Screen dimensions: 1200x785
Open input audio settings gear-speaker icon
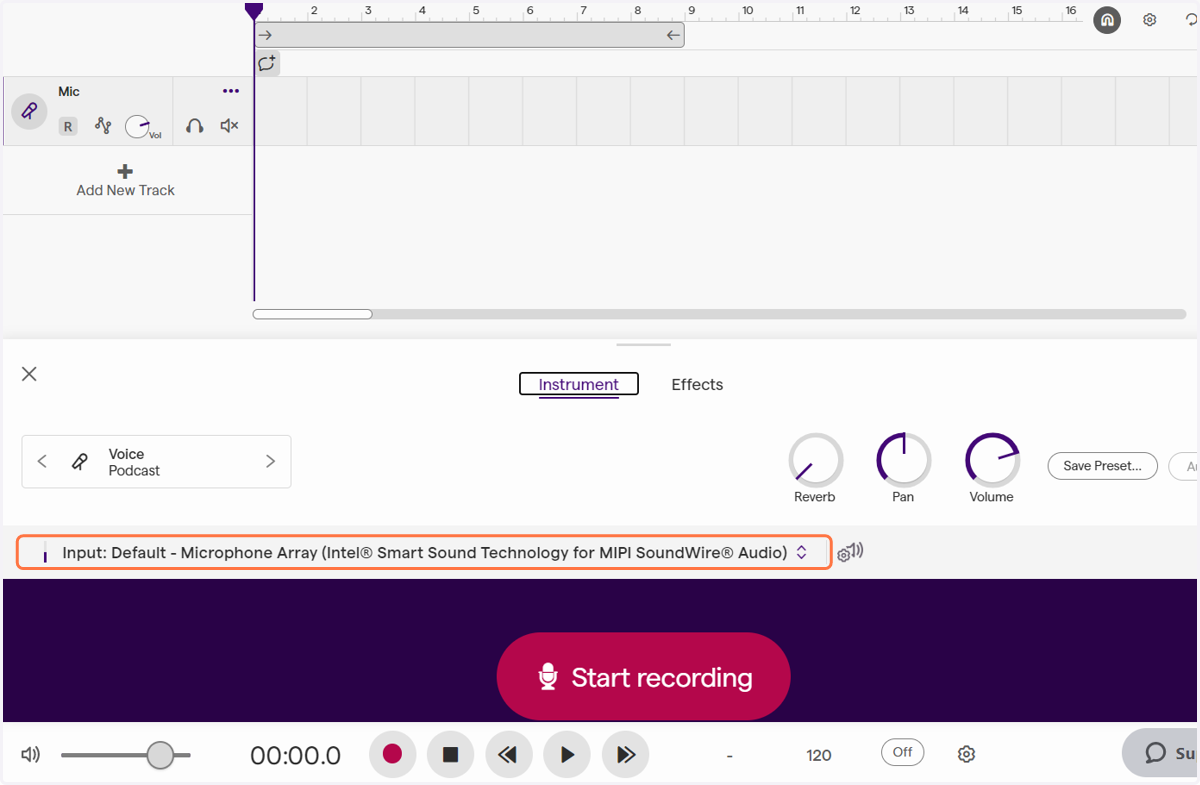[x=850, y=553]
